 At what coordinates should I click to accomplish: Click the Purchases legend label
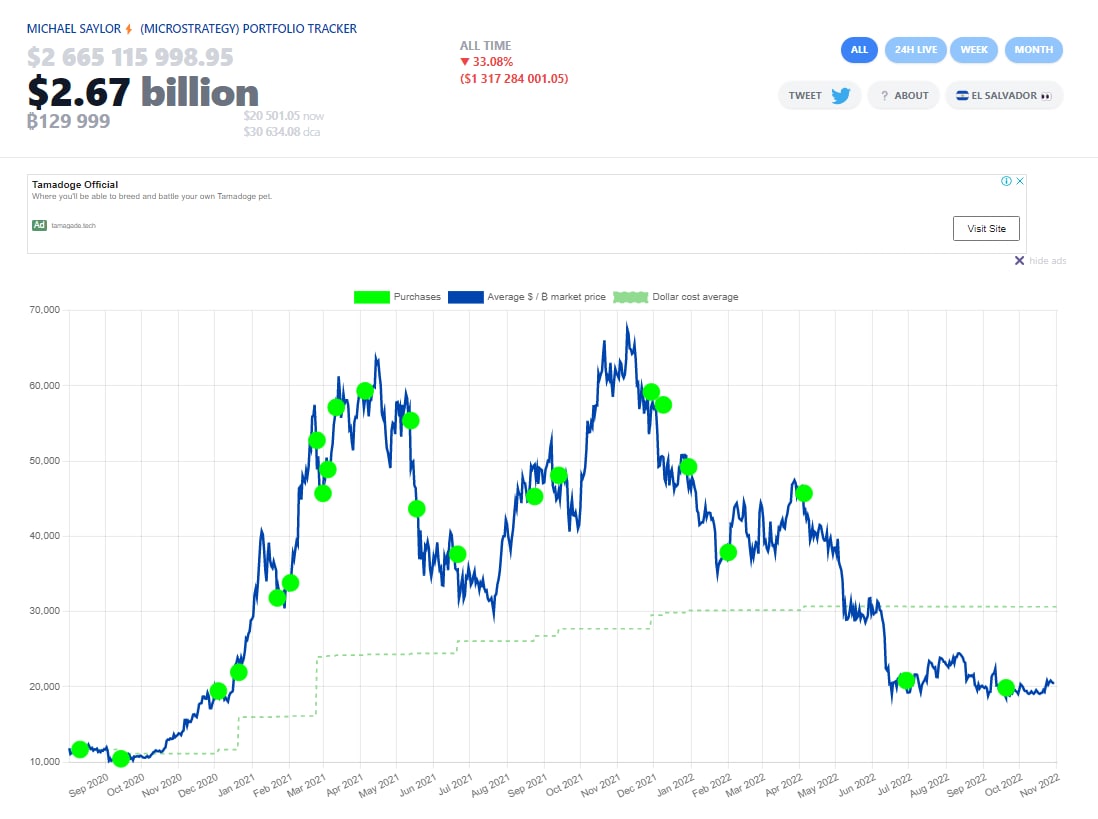point(417,297)
